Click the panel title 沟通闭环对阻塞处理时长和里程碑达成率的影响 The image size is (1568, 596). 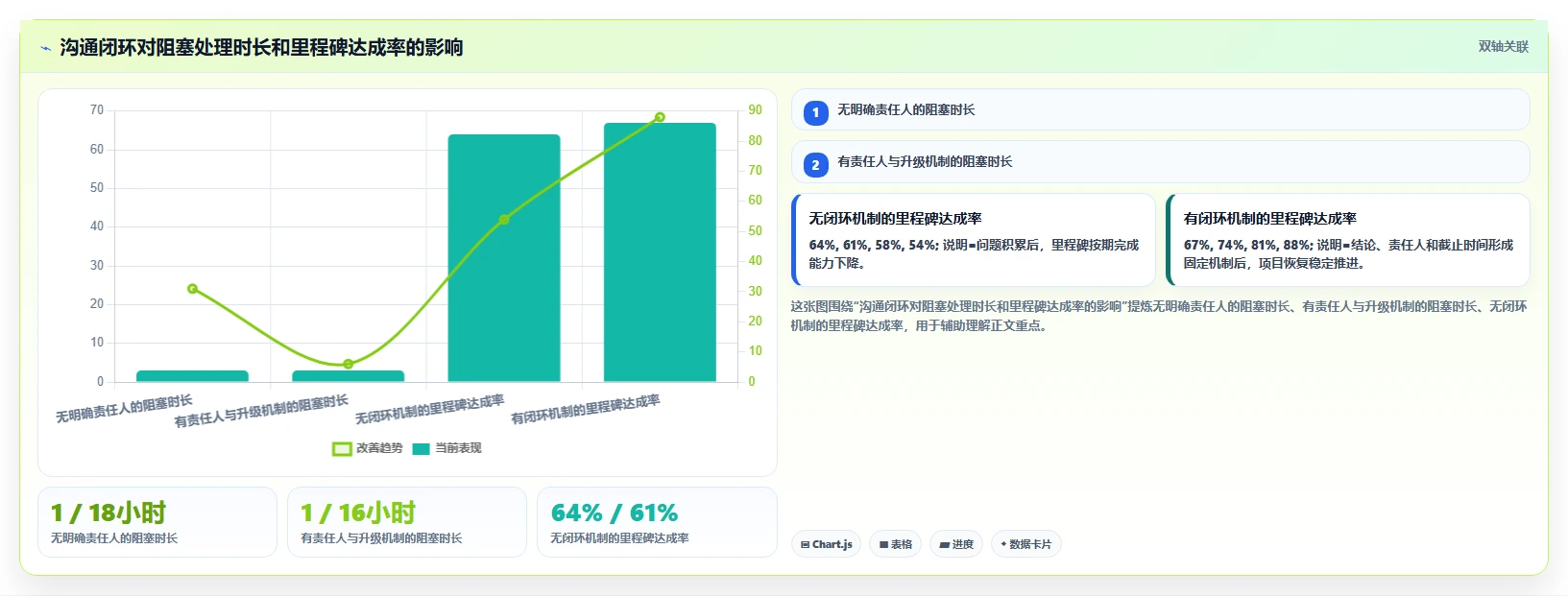(261, 48)
